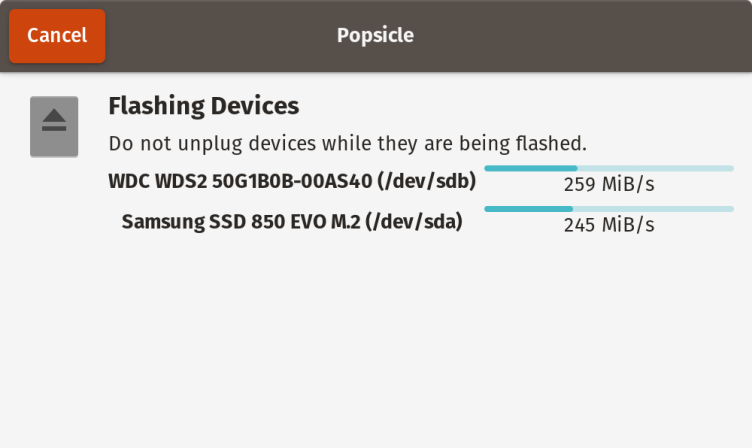Screen dimensions: 752x448
Task: Click the 259 MiB/s speed readout
Action: [x=609, y=185]
